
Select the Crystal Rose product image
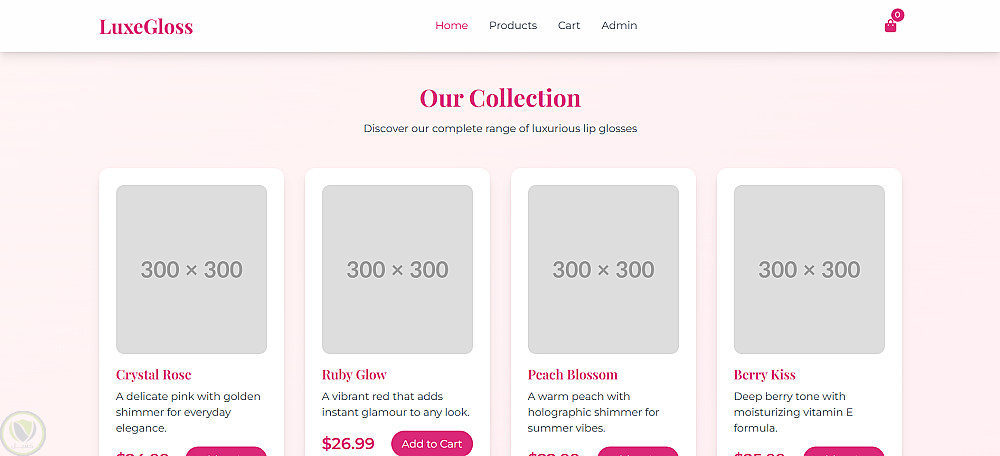191,269
